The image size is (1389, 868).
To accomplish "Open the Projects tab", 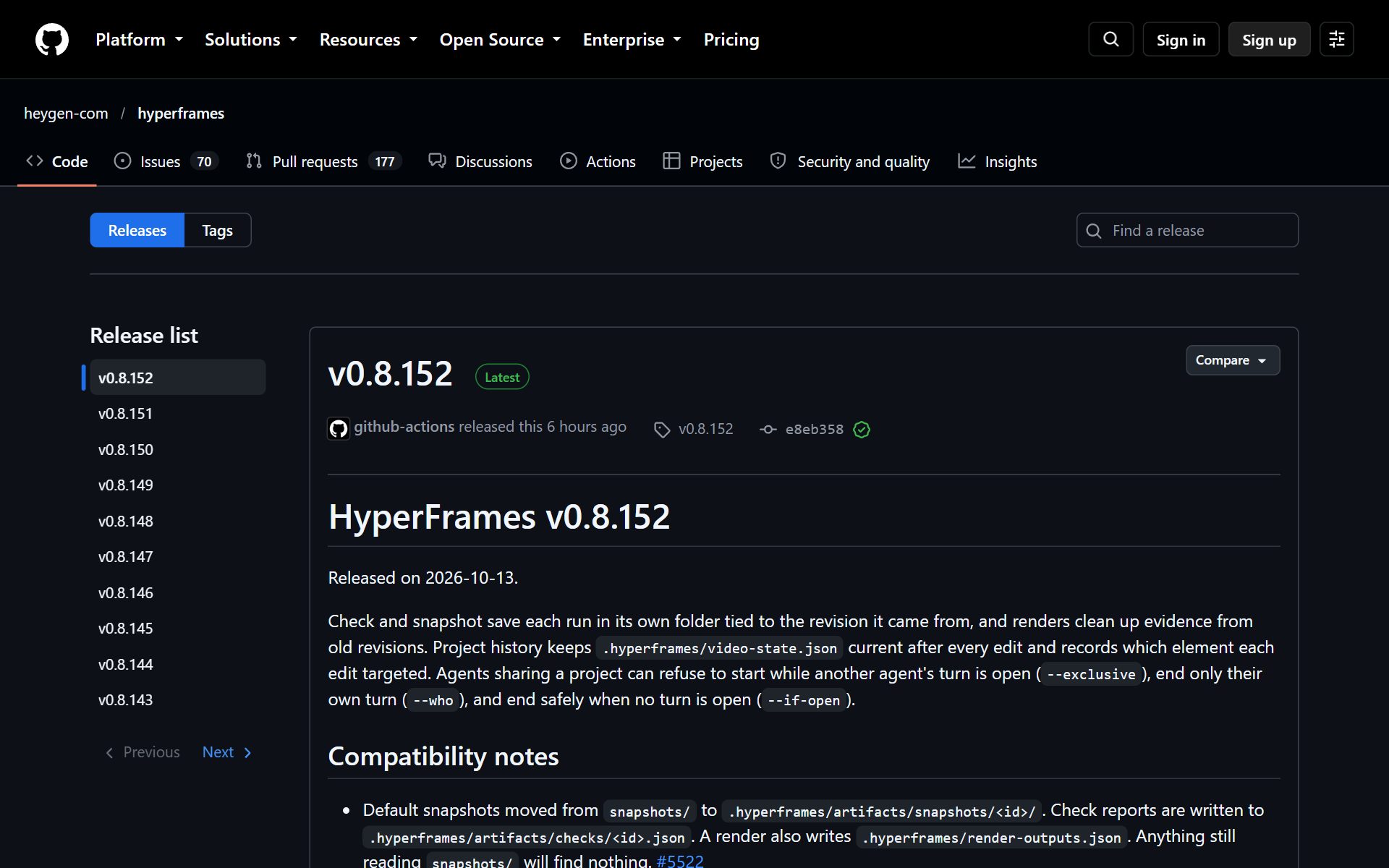I will (702, 161).
